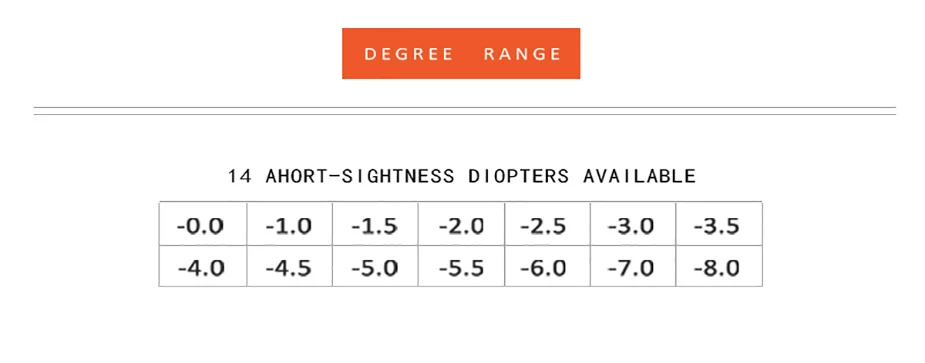Click the double horizontal divider line
Screen dimensions: 925x363
(465, 111)
